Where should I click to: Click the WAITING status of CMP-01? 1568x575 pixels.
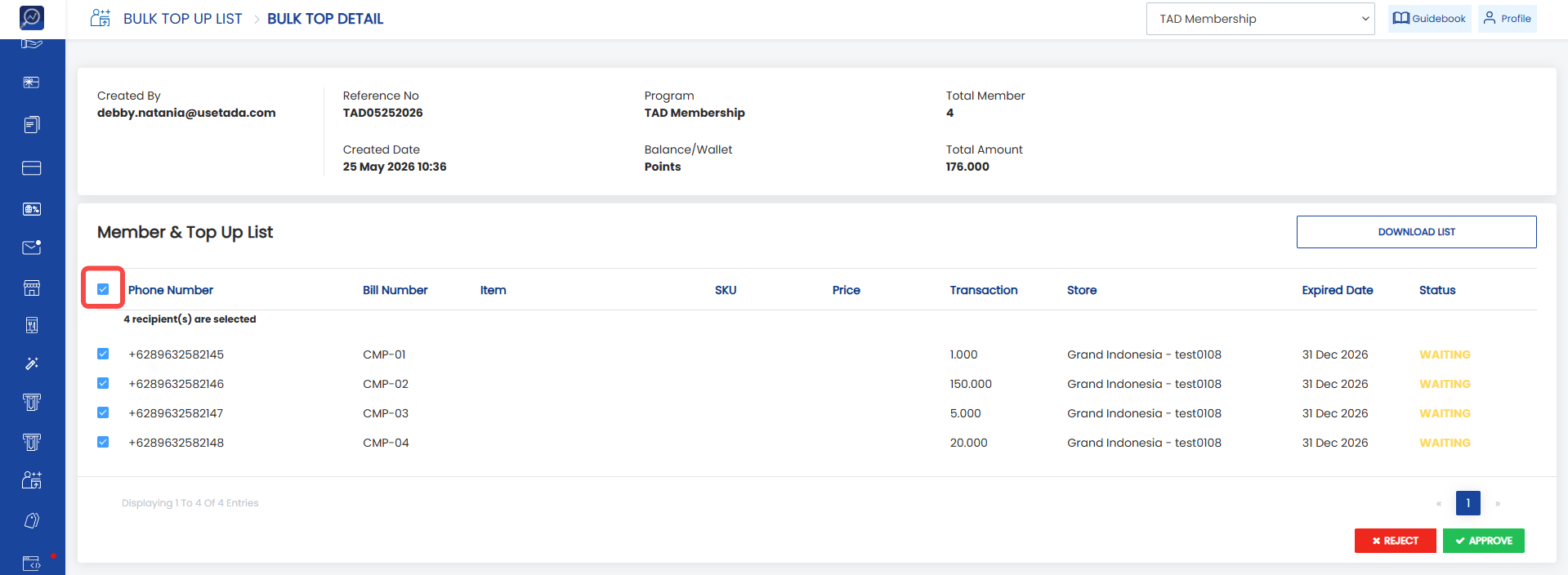point(1445,354)
